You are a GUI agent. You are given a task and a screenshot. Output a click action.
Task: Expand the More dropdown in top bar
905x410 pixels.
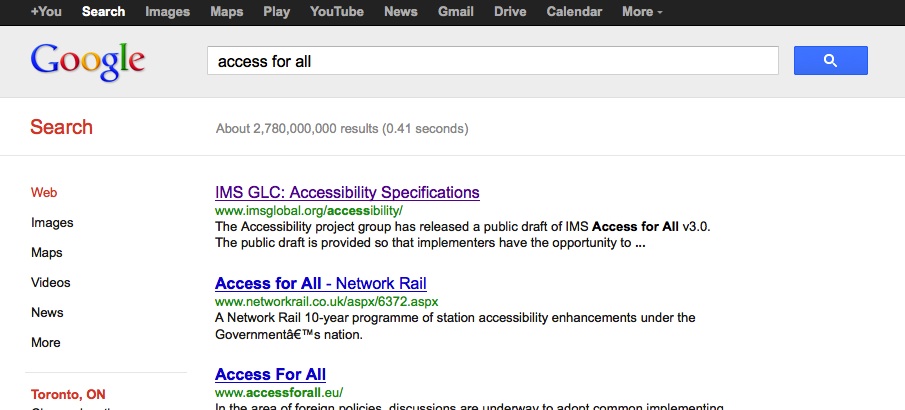[642, 12]
